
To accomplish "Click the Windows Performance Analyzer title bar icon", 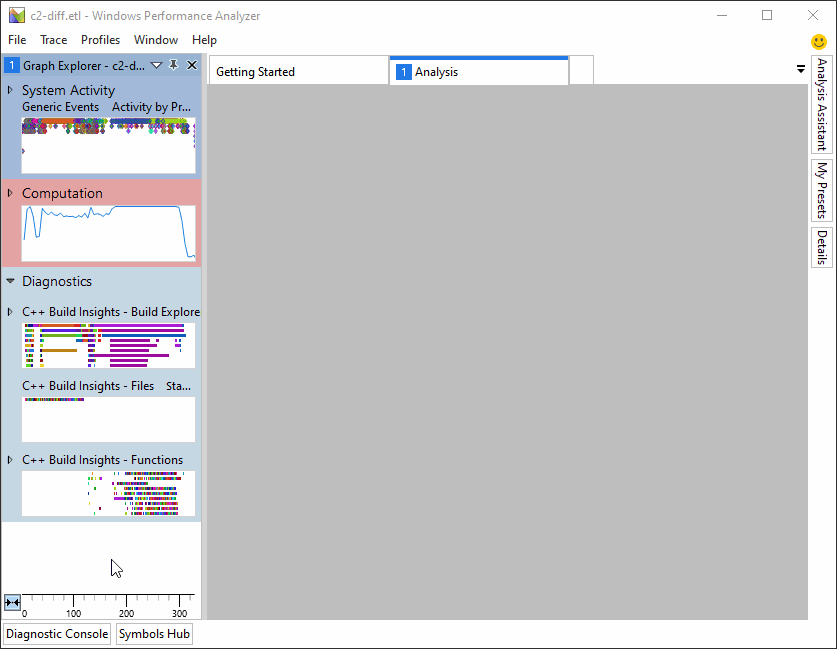I will click(x=14, y=15).
